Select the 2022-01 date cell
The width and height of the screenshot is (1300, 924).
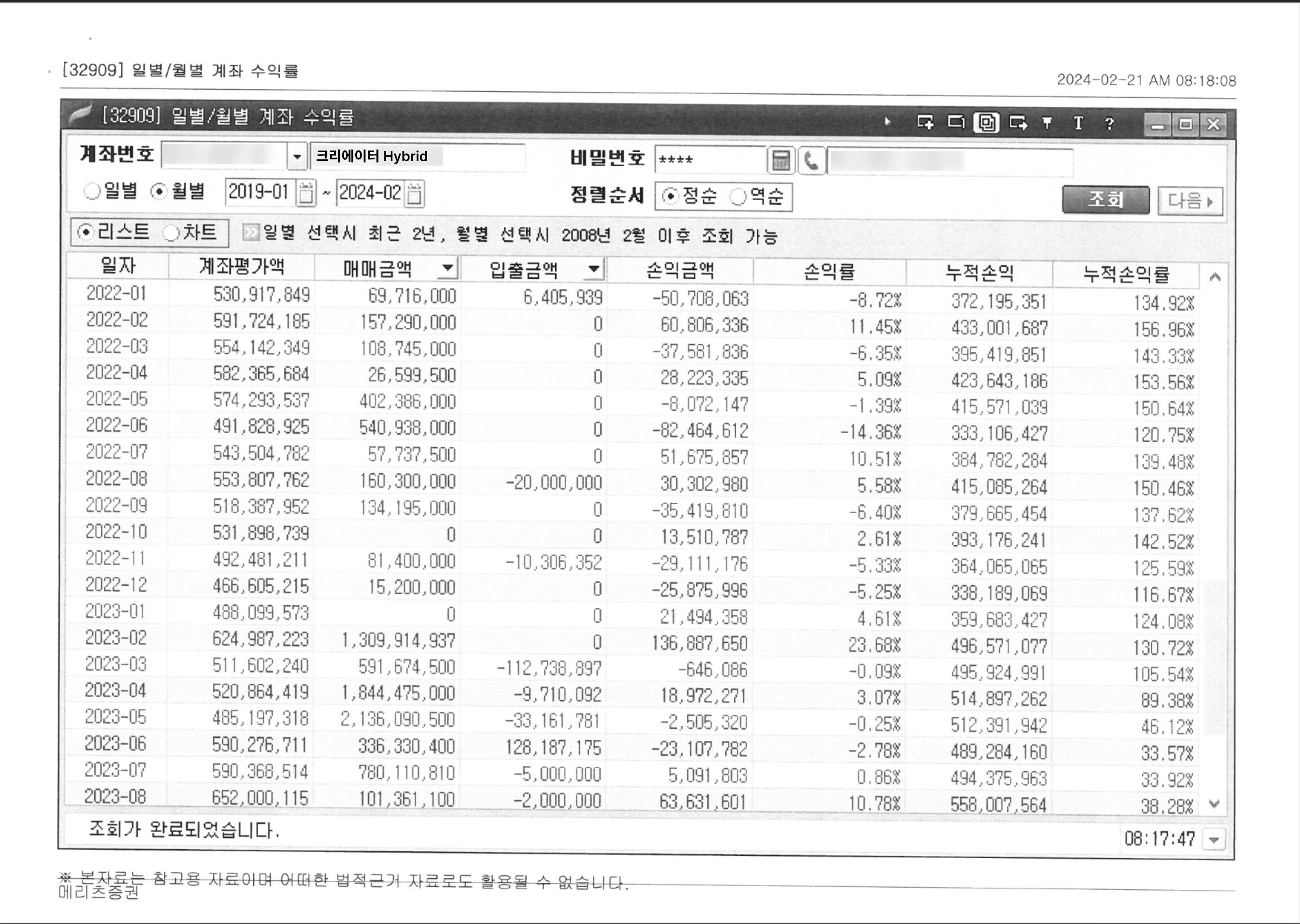(117, 293)
